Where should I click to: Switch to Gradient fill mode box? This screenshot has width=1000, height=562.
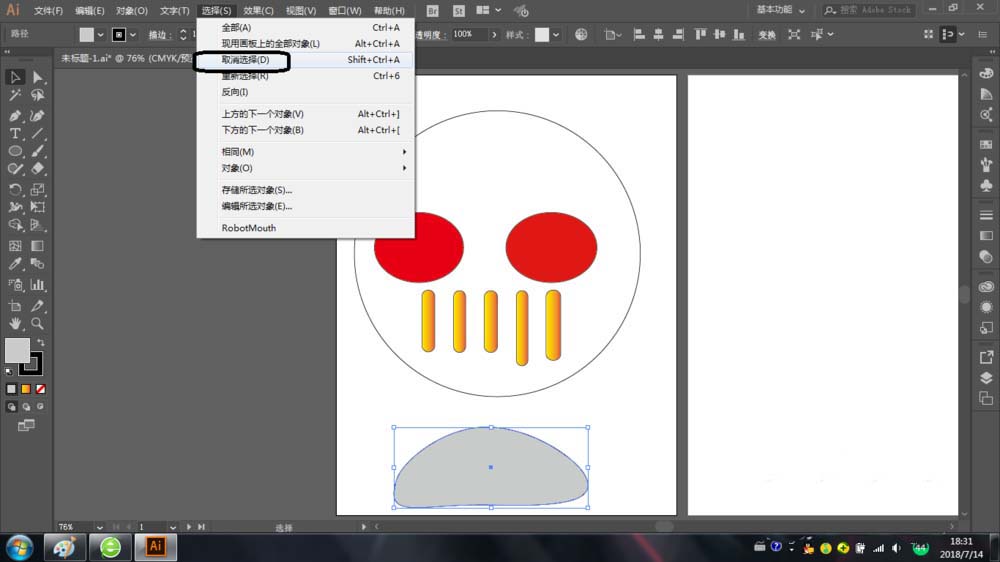point(26,389)
